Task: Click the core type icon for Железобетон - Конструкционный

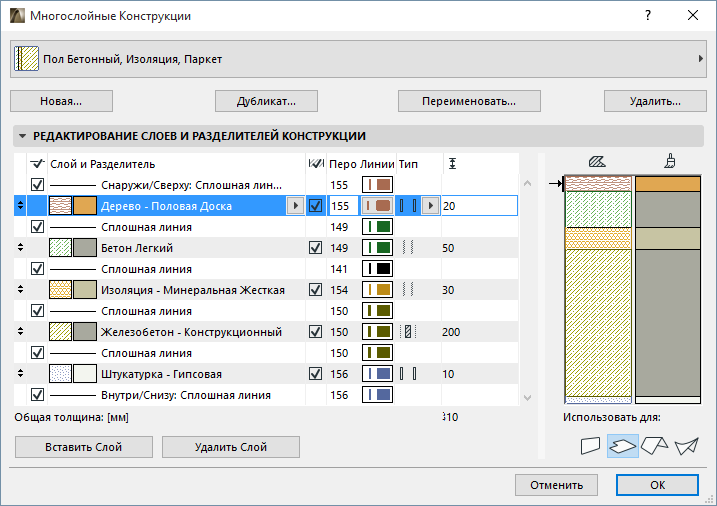Action: tap(408, 332)
